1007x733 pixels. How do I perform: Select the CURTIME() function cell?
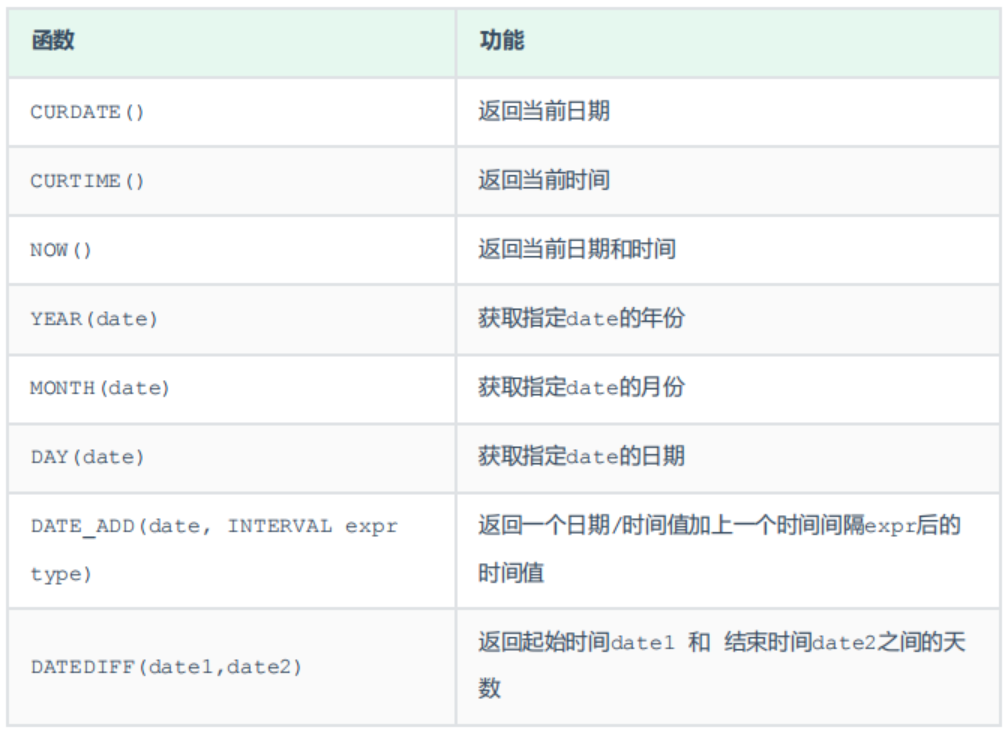click(x=88, y=181)
